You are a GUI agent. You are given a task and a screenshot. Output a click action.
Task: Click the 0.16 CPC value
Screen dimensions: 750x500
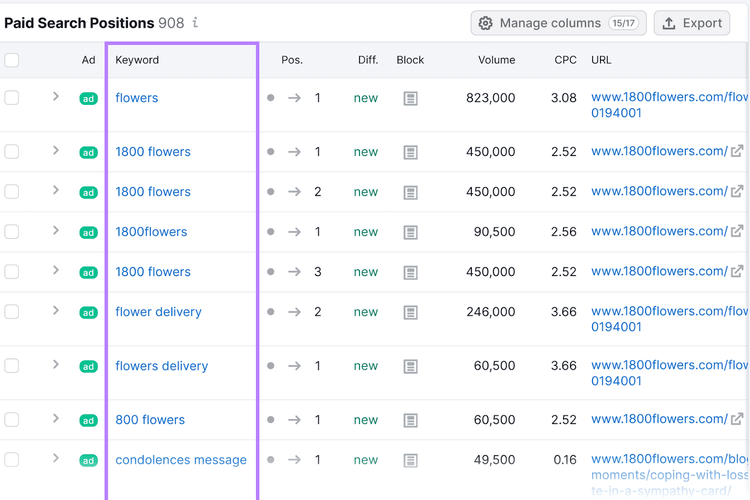click(x=565, y=460)
